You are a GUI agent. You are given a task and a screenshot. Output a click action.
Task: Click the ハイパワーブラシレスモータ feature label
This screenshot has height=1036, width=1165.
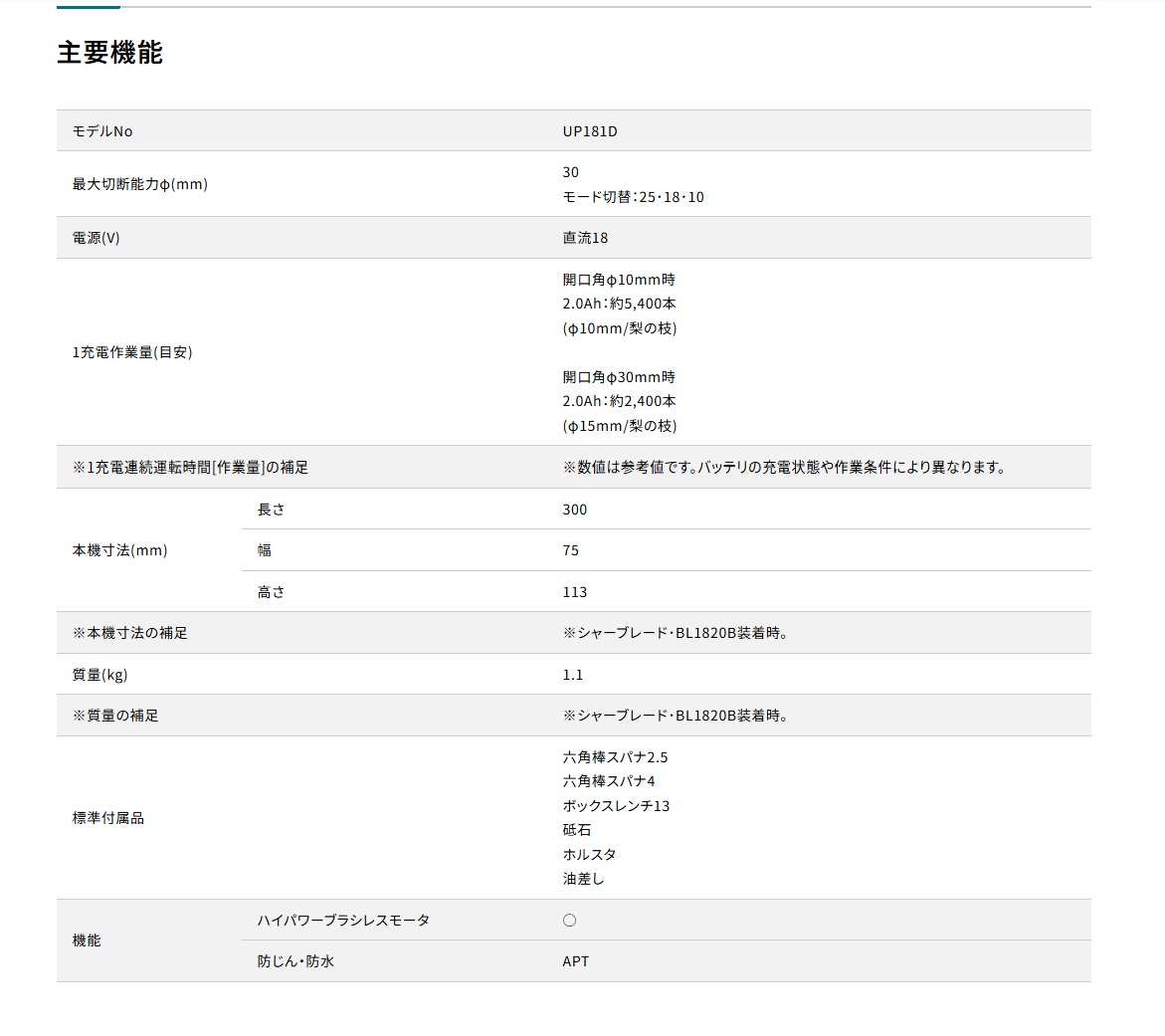[343, 921]
